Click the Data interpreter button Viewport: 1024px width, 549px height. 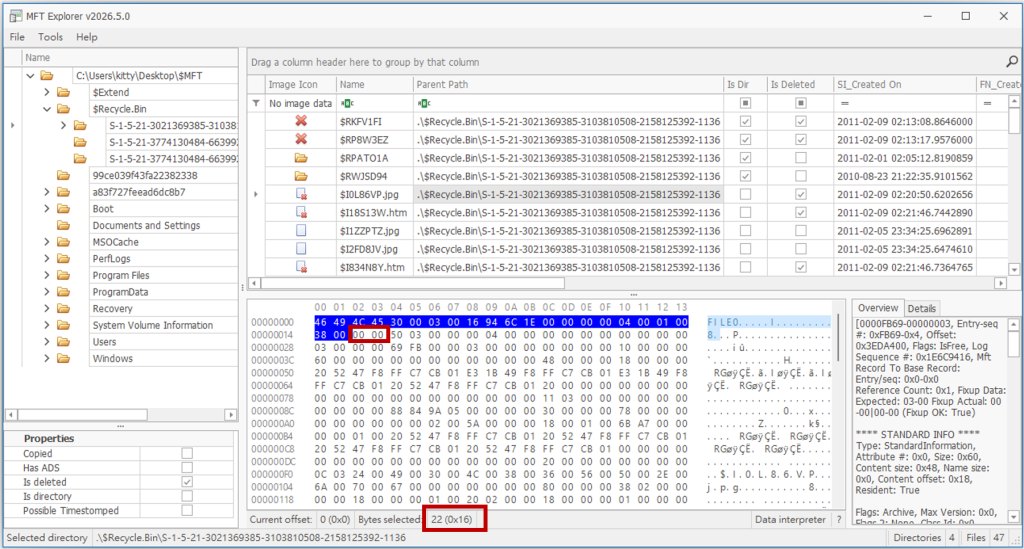coord(790,520)
